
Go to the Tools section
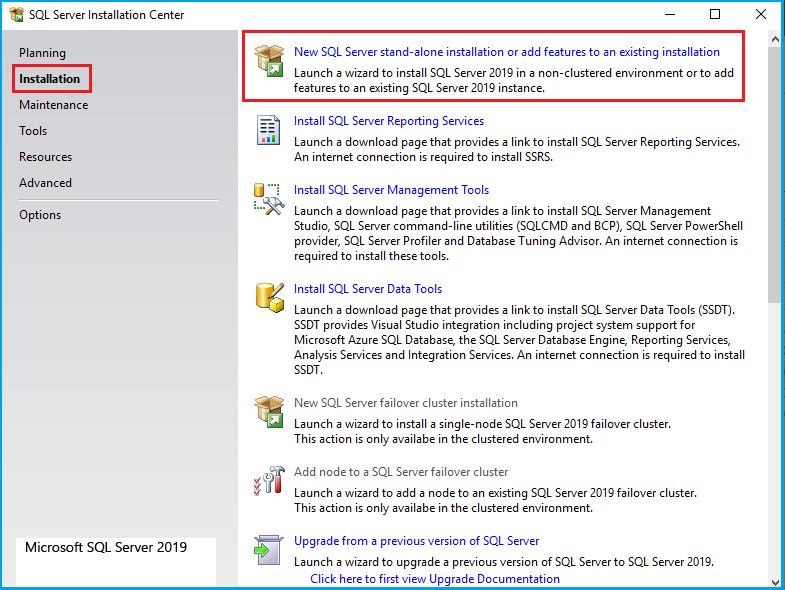[33, 131]
